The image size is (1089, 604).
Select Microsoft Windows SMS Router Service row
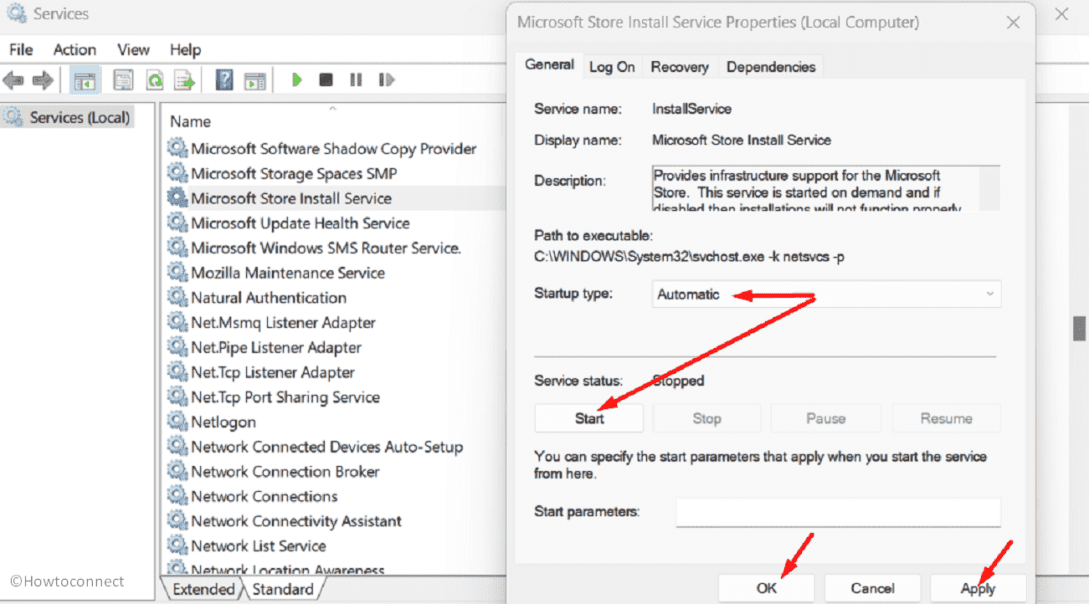[x=326, y=248]
